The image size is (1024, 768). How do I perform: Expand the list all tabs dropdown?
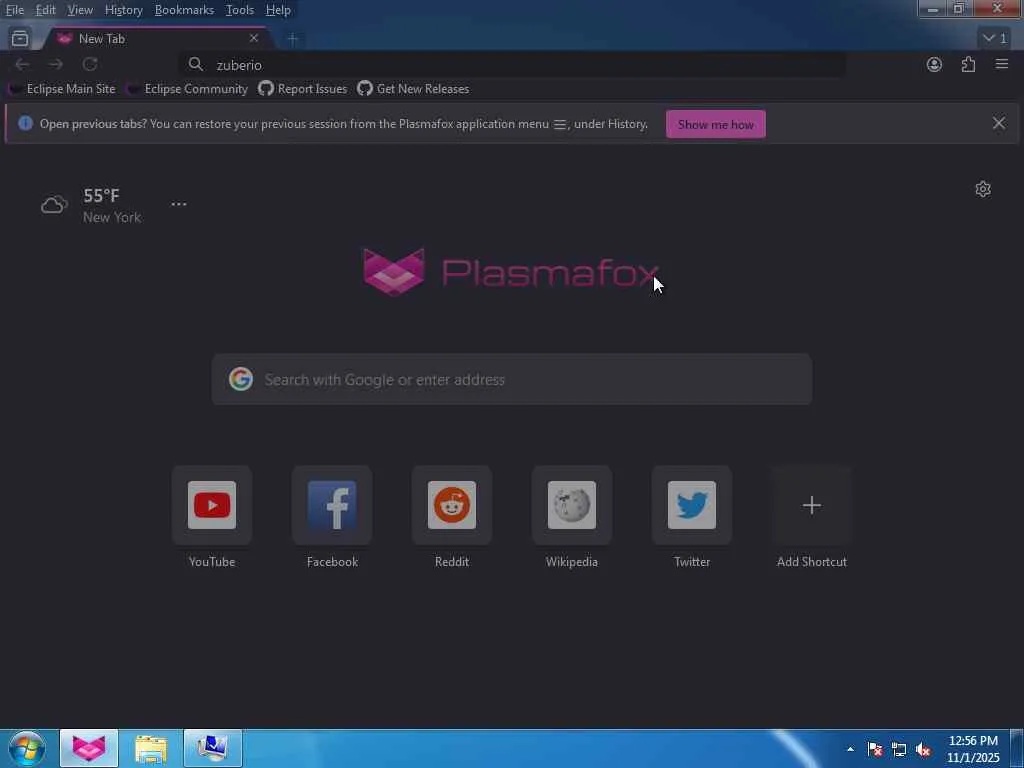(994, 39)
